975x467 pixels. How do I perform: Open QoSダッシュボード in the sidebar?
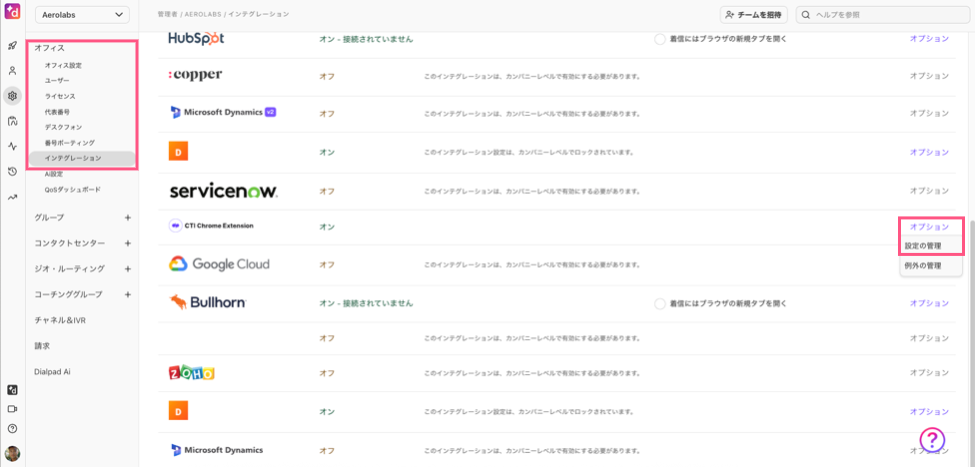pos(72,189)
